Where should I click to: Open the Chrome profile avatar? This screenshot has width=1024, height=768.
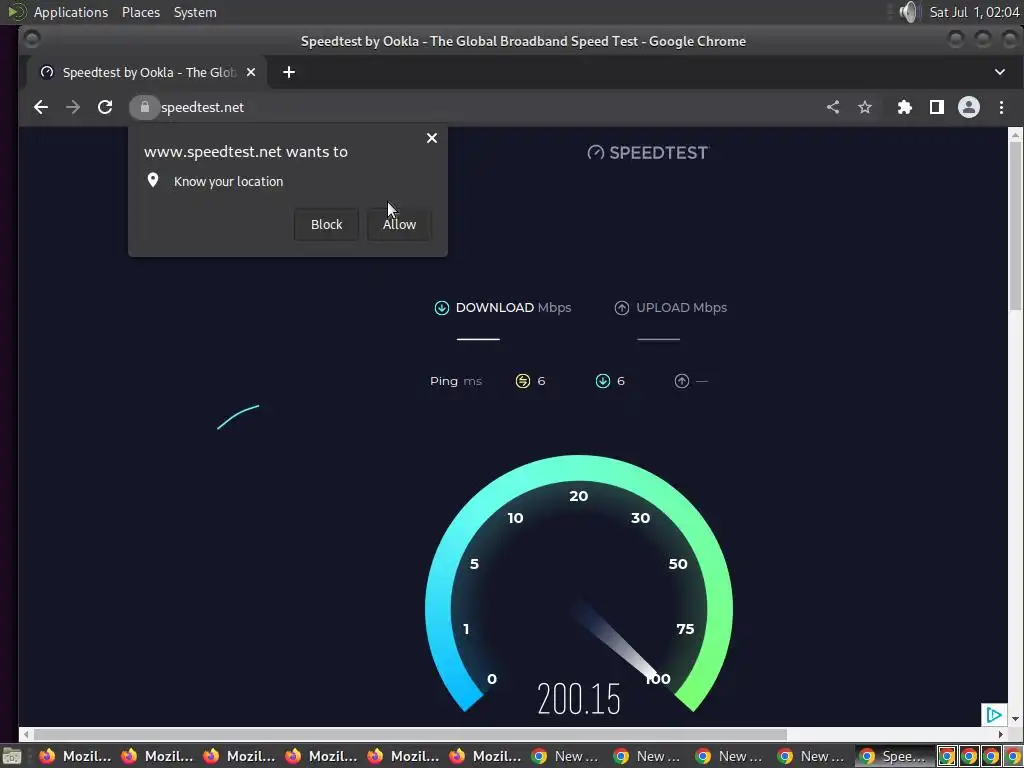click(968, 107)
